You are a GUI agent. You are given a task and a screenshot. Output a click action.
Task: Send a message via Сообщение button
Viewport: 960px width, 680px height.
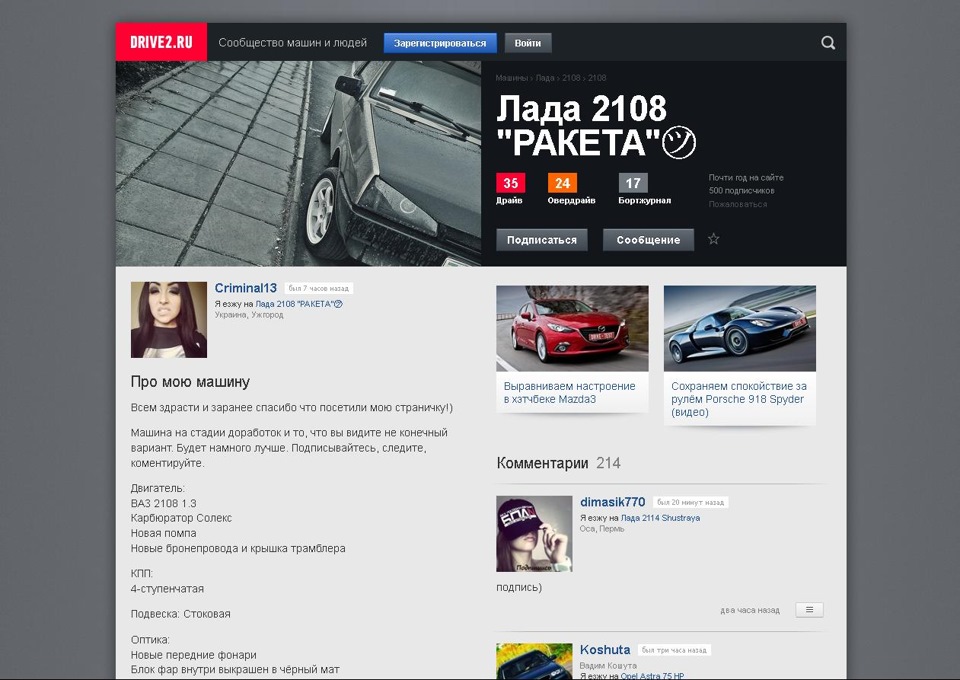pyautogui.click(x=648, y=240)
